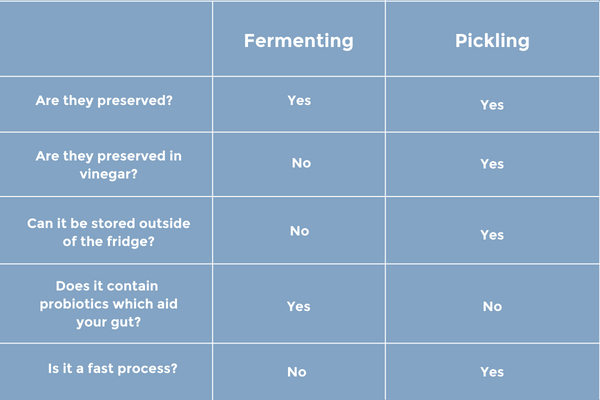Click Fermenting's No for stored outside fridge
600x400 pixels.
299,231
